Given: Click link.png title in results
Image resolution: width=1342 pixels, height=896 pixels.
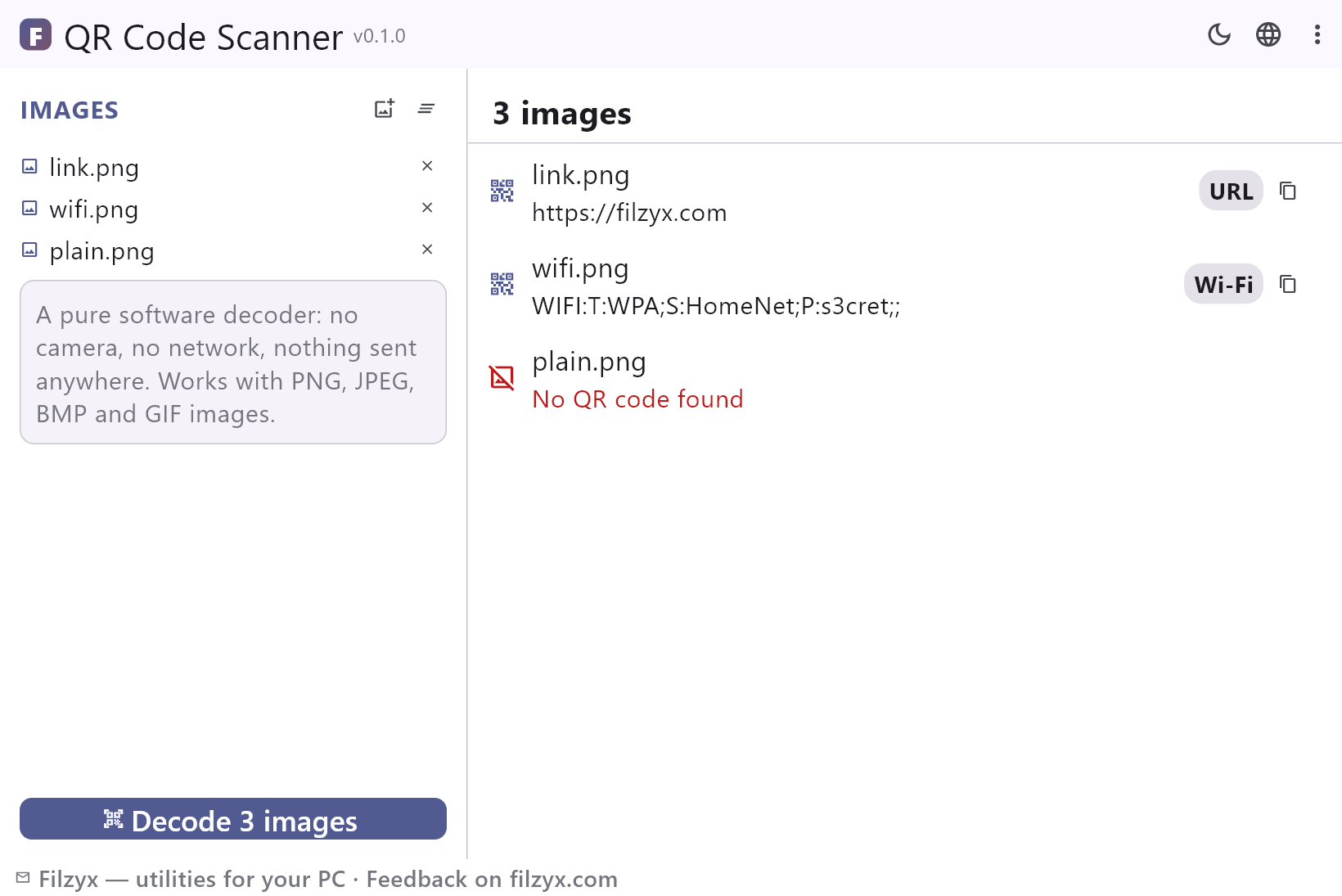Looking at the screenshot, I should [x=581, y=175].
